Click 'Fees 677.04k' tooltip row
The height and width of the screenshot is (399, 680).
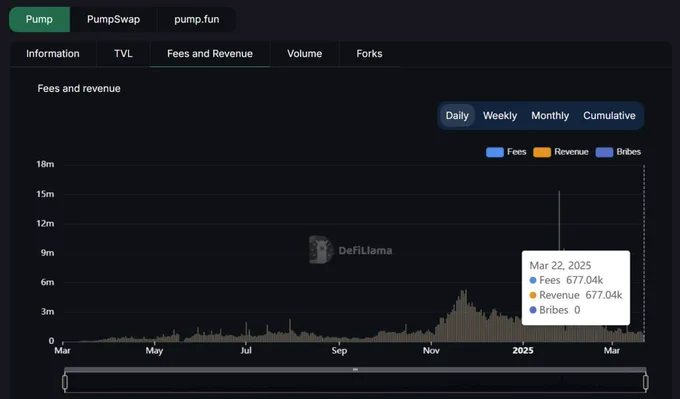tap(566, 281)
